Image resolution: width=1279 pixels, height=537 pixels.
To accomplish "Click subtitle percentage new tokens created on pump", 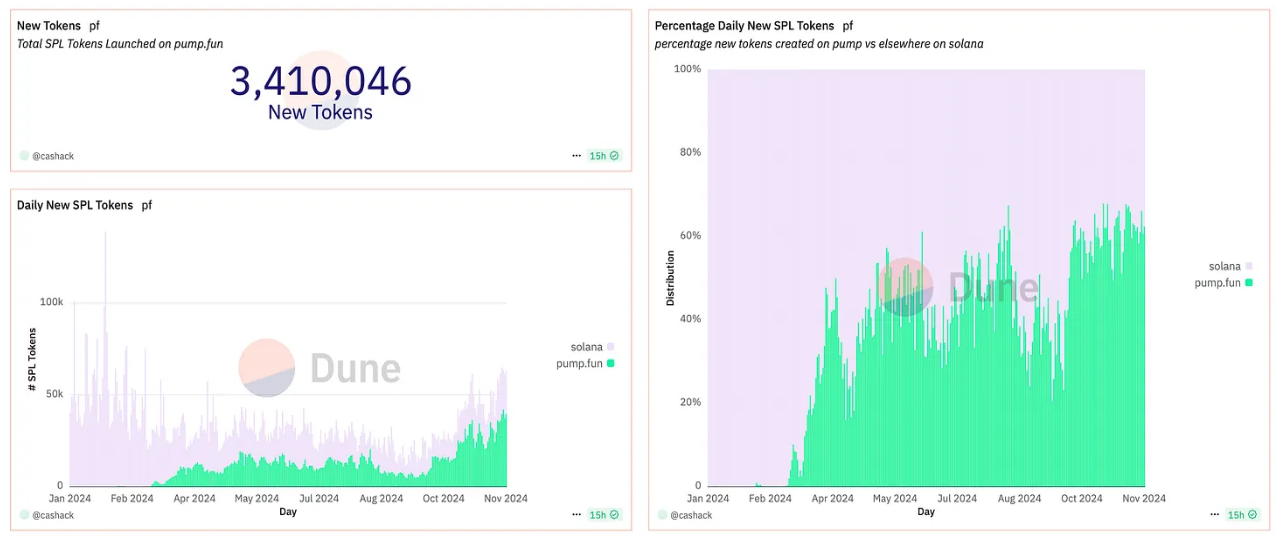I will tap(819, 44).
